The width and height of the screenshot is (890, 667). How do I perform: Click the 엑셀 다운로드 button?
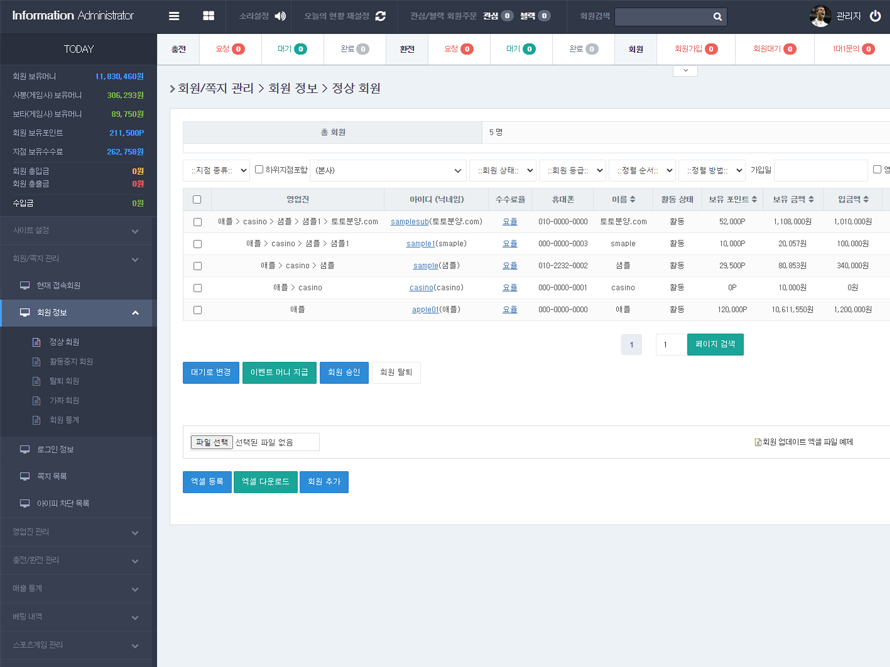(266, 482)
